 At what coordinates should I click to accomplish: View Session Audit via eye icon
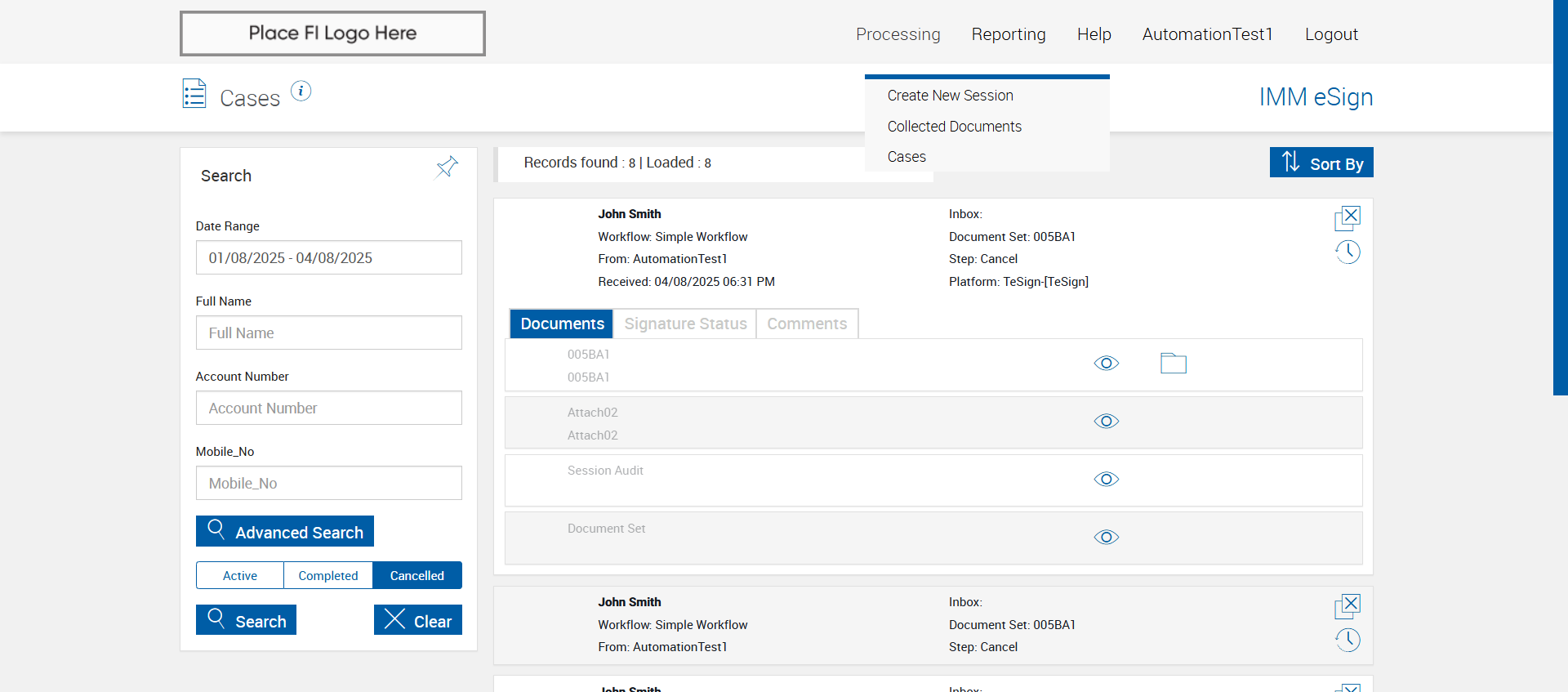[x=1106, y=479]
